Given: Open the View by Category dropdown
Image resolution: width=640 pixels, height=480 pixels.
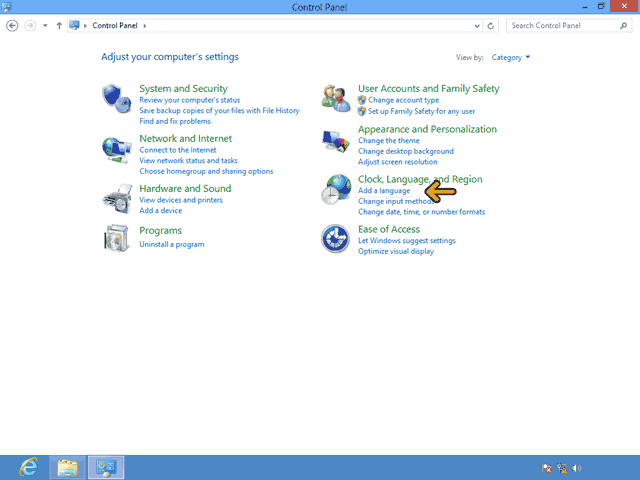Looking at the screenshot, I should tap(511, 57).
